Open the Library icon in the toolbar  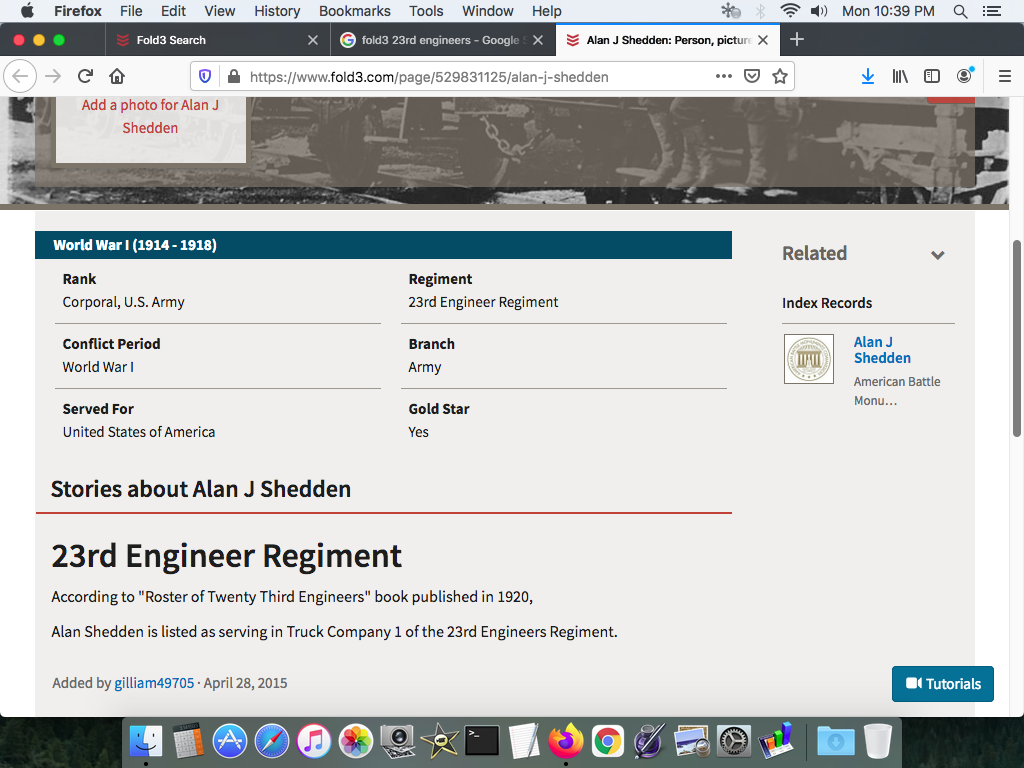(900, 76)
